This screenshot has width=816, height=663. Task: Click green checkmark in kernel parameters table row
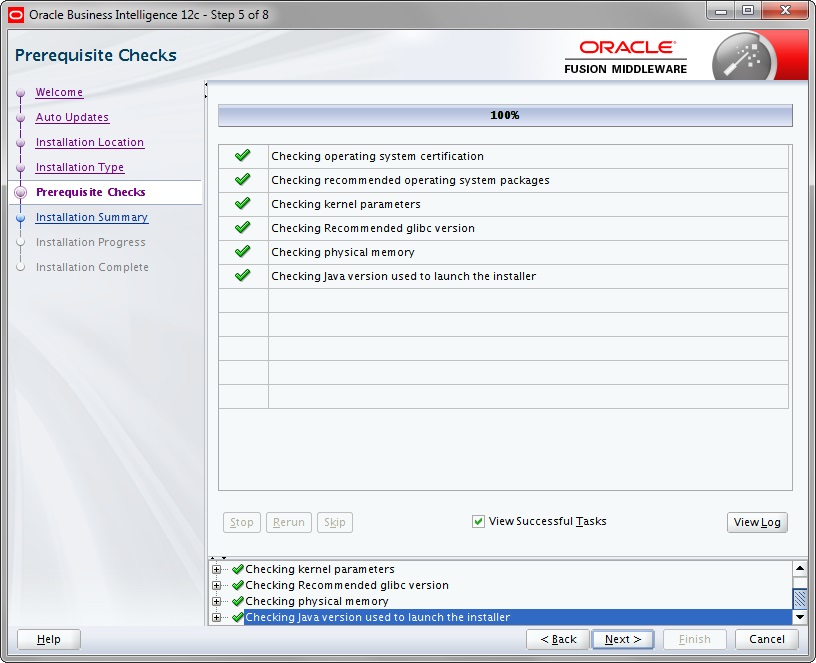243,203
